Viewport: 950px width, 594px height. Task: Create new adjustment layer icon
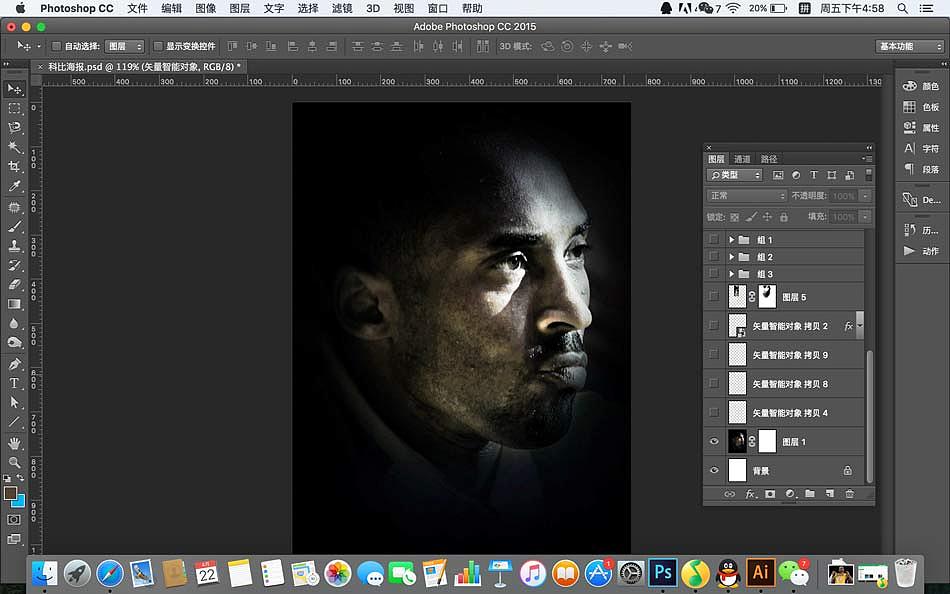pos(790,494)
